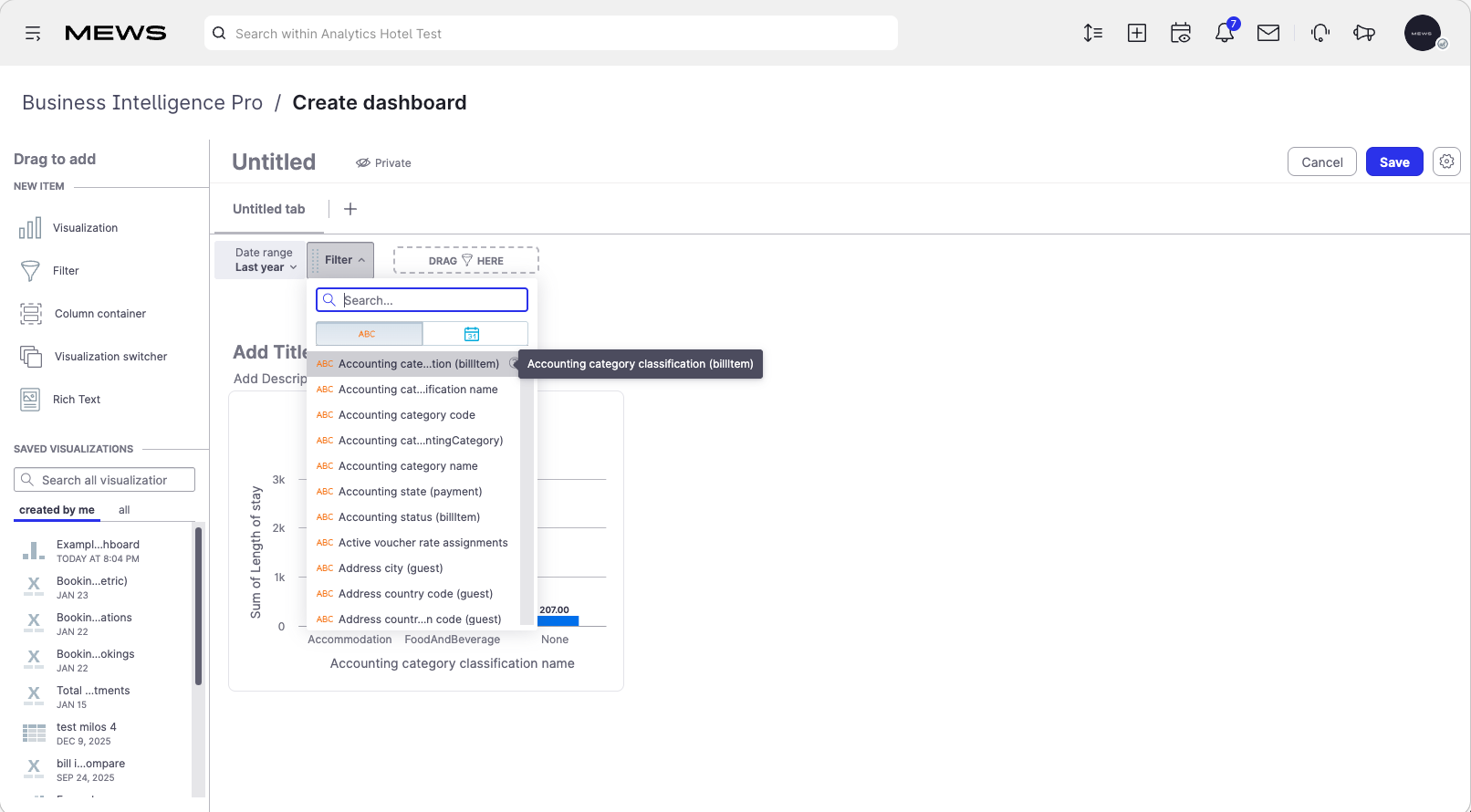1471x812 pixels.
Task: Open the sort order icon in header
Action: (1093, 34)
